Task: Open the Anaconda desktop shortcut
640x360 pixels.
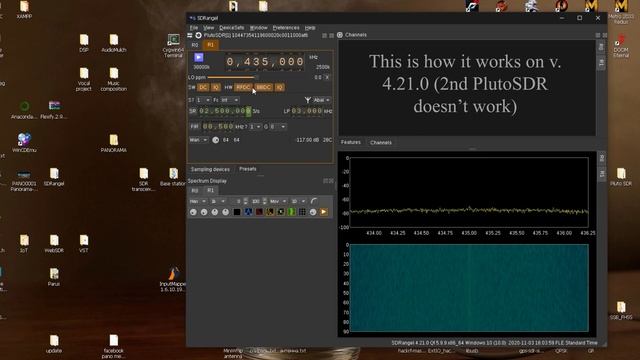Action: (x=24, y=111)
